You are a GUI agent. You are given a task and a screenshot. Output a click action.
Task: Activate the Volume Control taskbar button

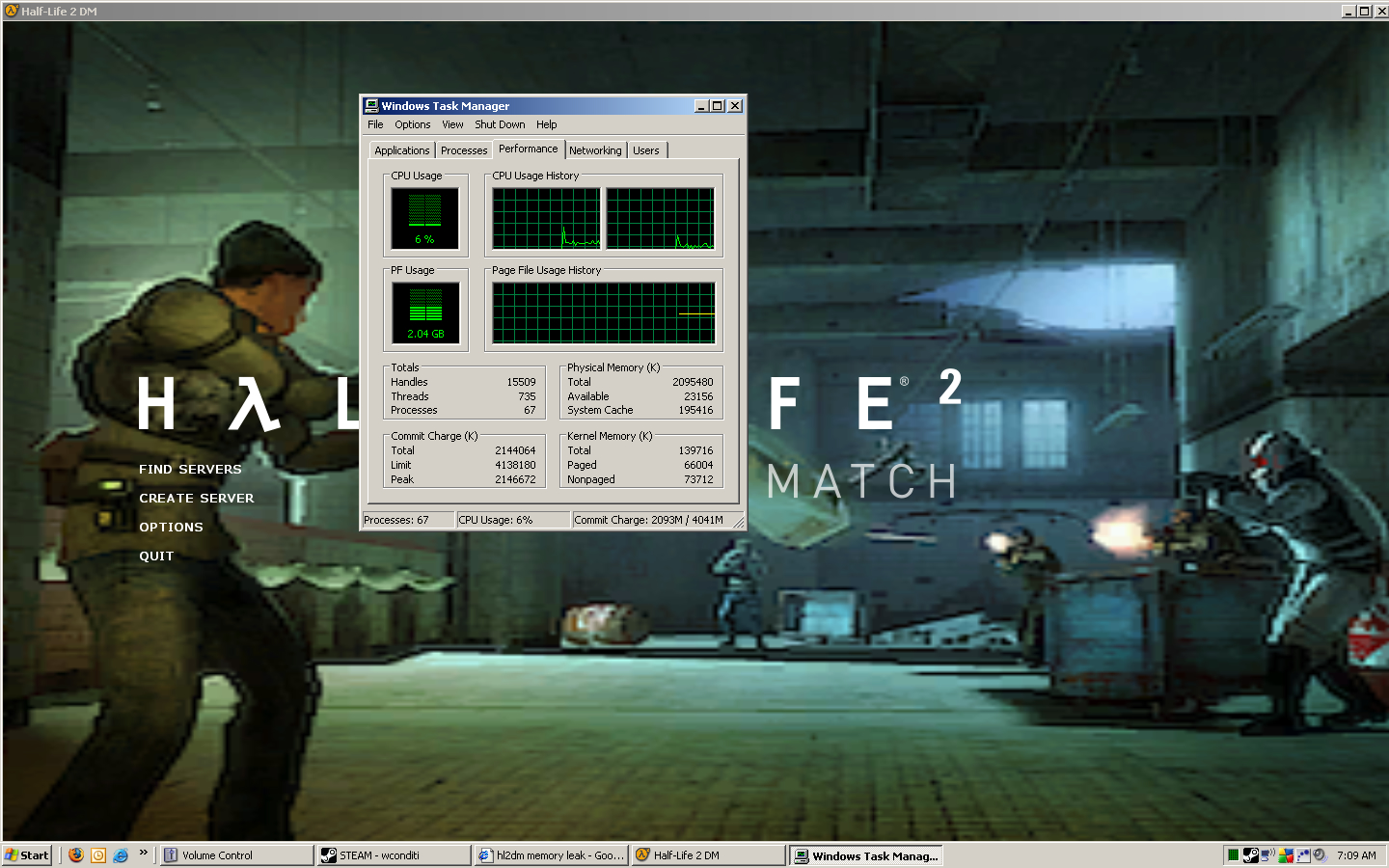pos(235,854)
